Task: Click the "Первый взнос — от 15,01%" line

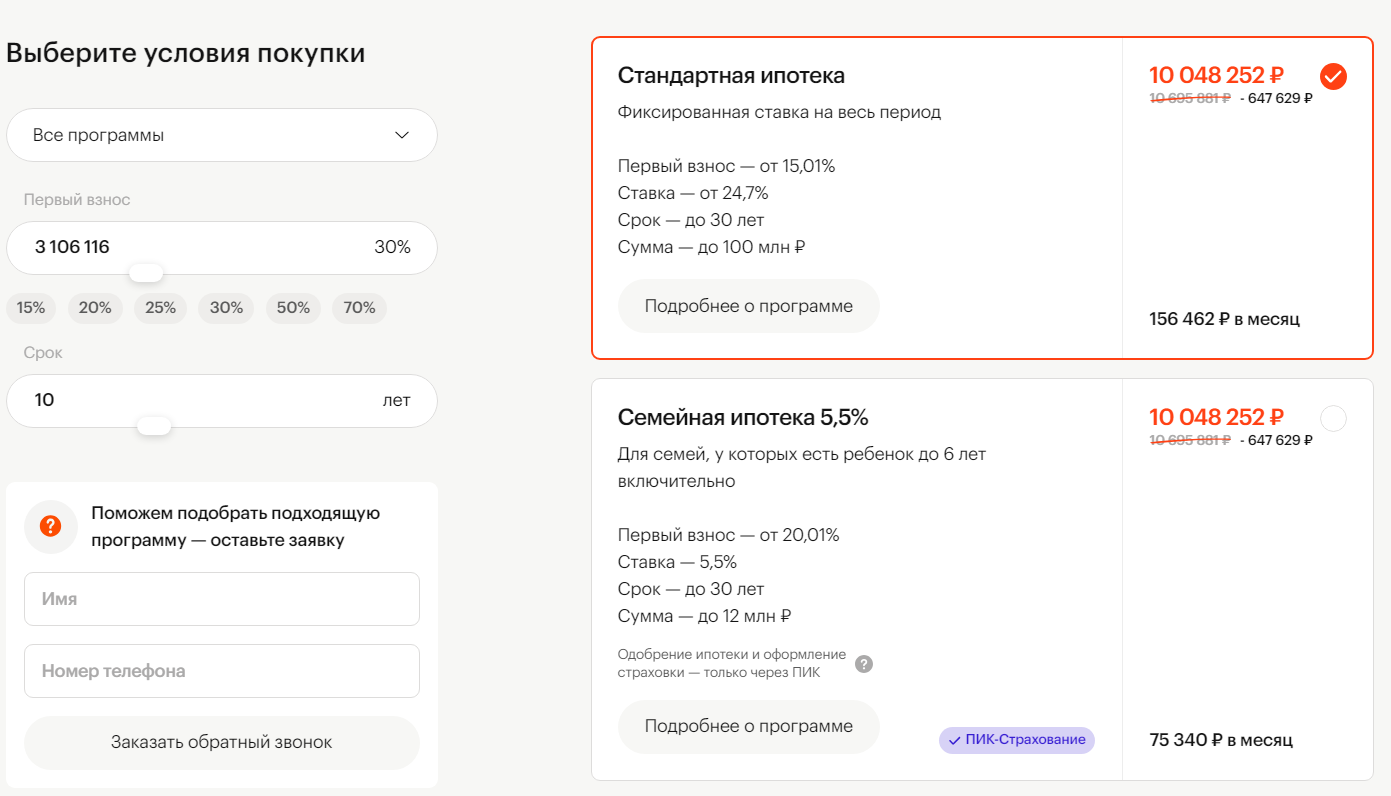Action: 727,166
